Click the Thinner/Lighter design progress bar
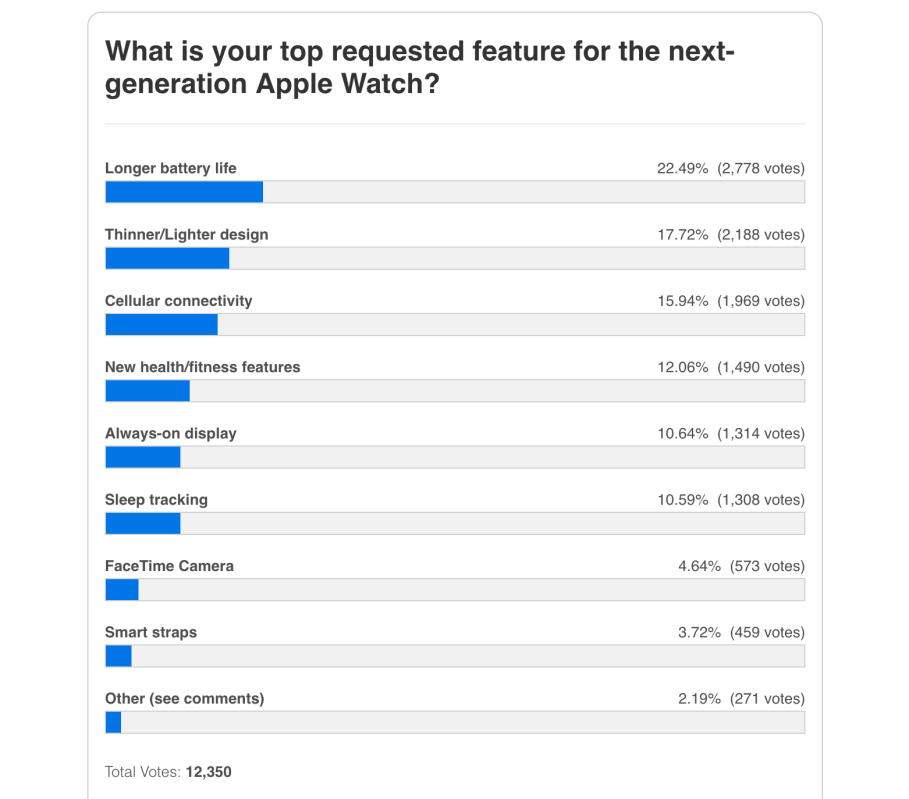The height and width of the screenshot is (799, 909). (x=455, y=258)
